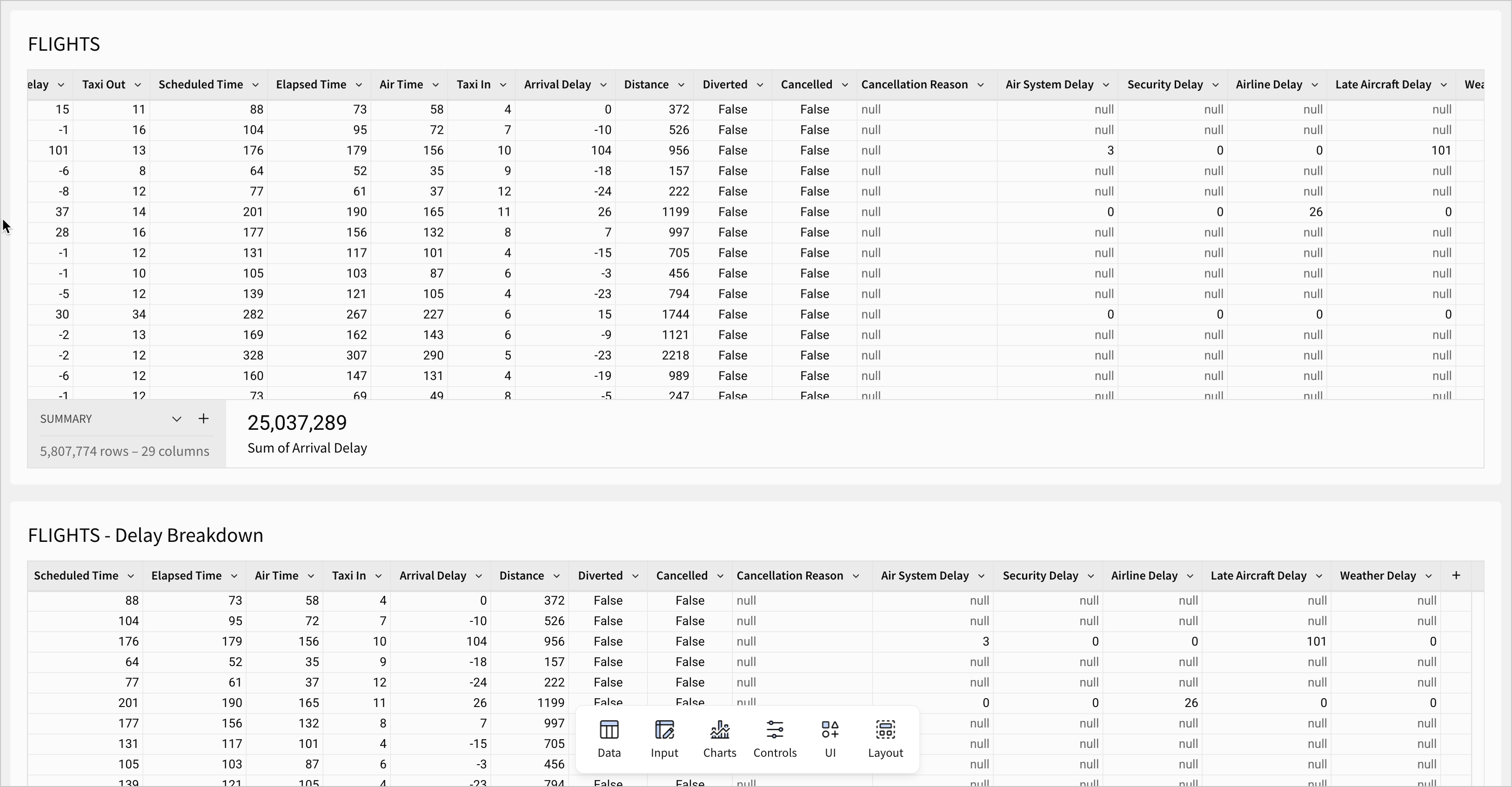Open the Layout element menu
The image size is (1512, 787).
[884, 738]
